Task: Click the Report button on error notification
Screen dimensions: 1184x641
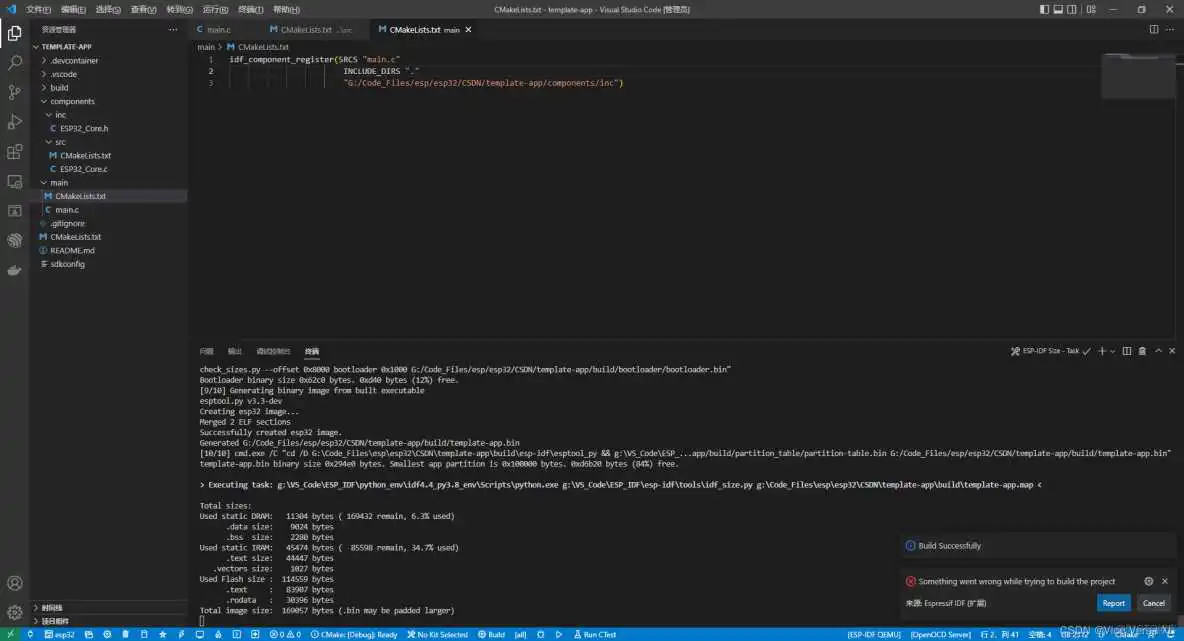Action: (1113, 603)
